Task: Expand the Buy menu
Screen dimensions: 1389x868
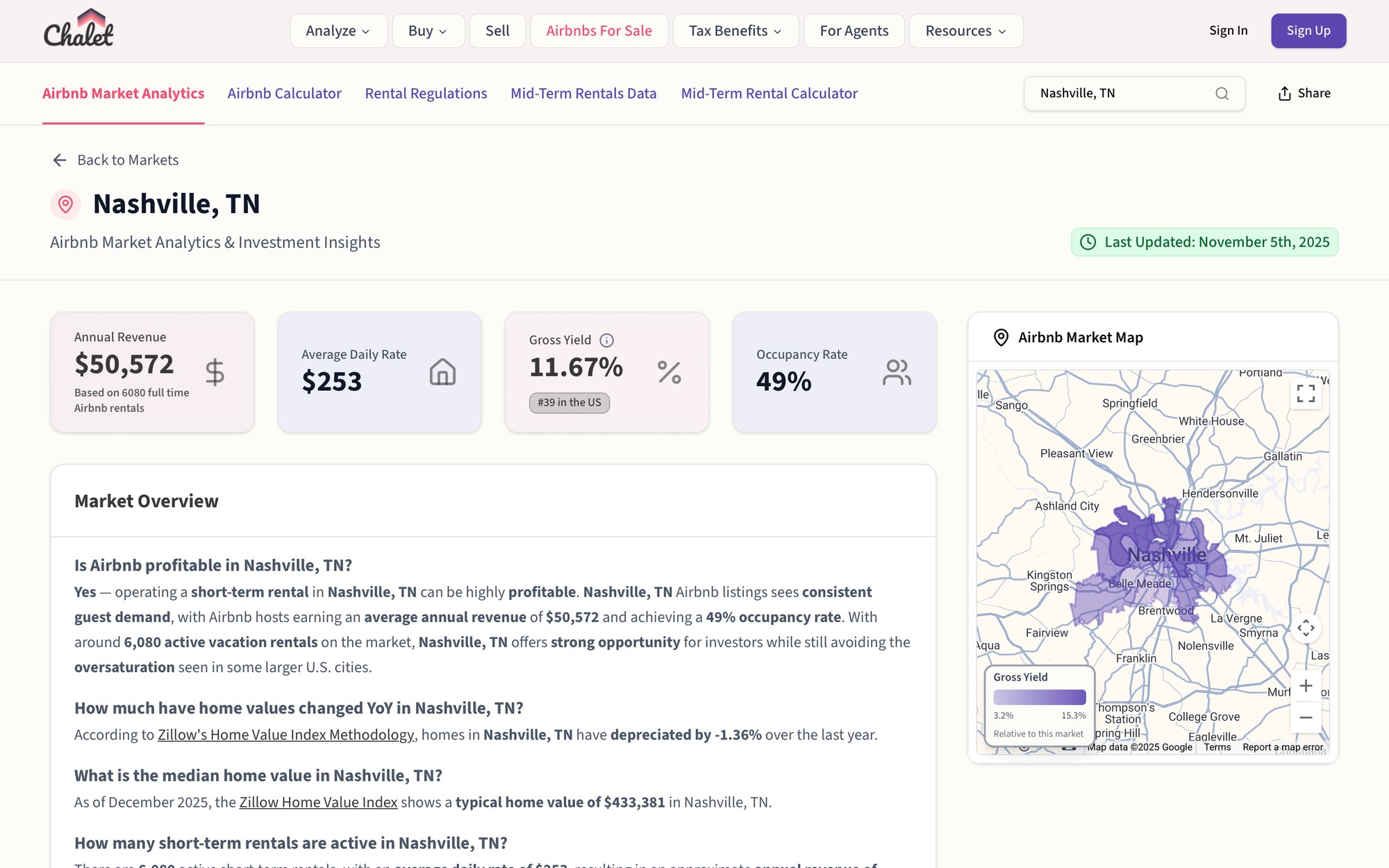Action: click(x=428, y=31)
